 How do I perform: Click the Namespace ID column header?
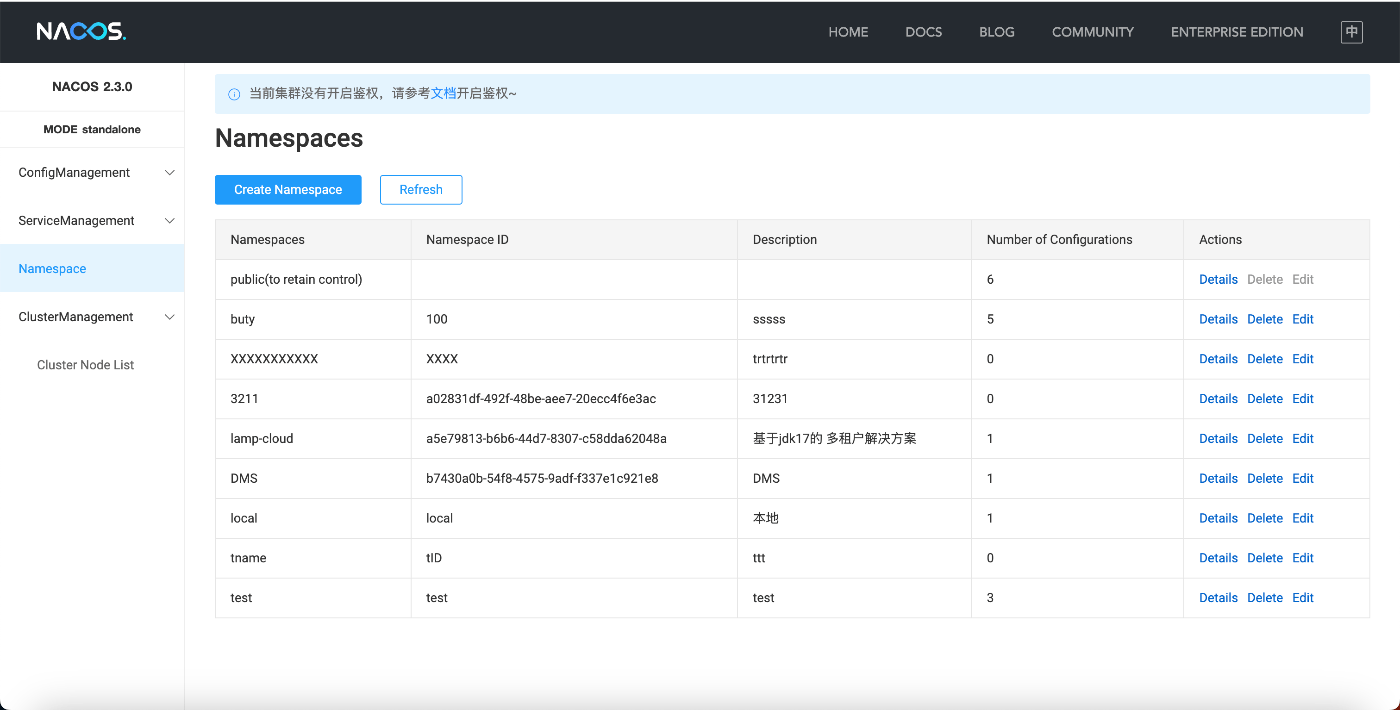tap(574, 240)
